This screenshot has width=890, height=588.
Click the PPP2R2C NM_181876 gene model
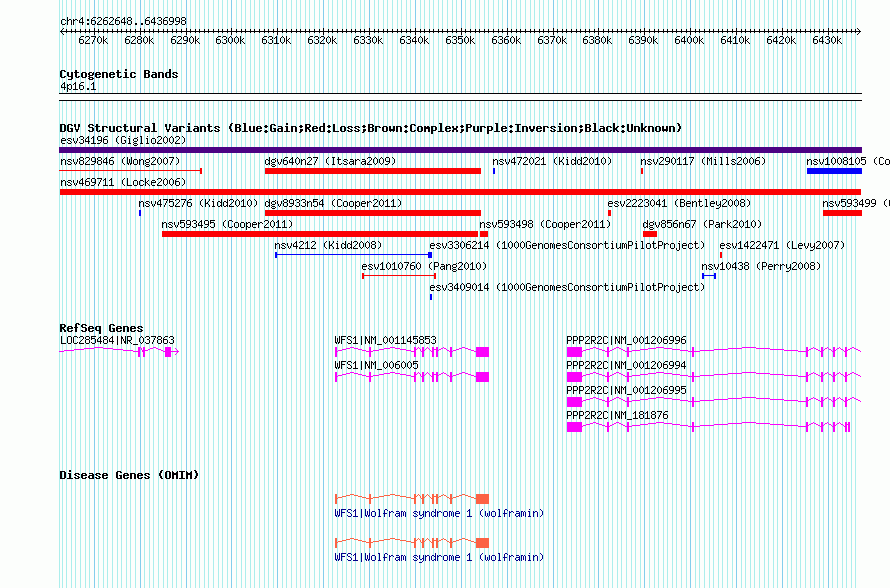click(x=708, y=427)
